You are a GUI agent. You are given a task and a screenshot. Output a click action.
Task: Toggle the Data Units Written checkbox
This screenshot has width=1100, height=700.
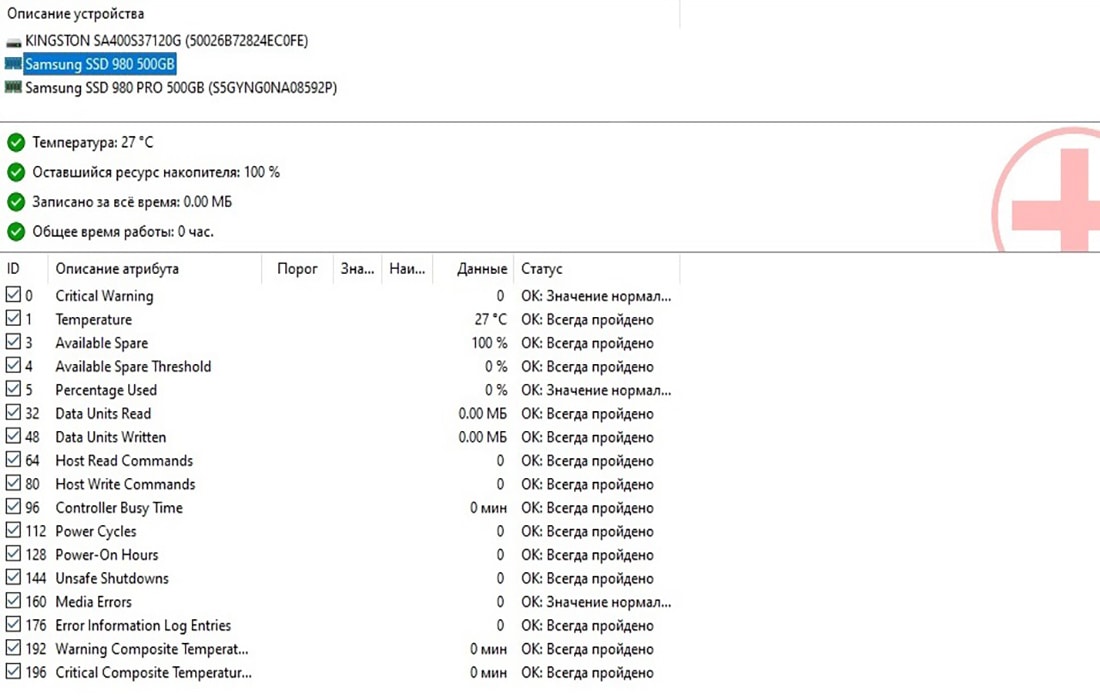(x=13, y=436)
